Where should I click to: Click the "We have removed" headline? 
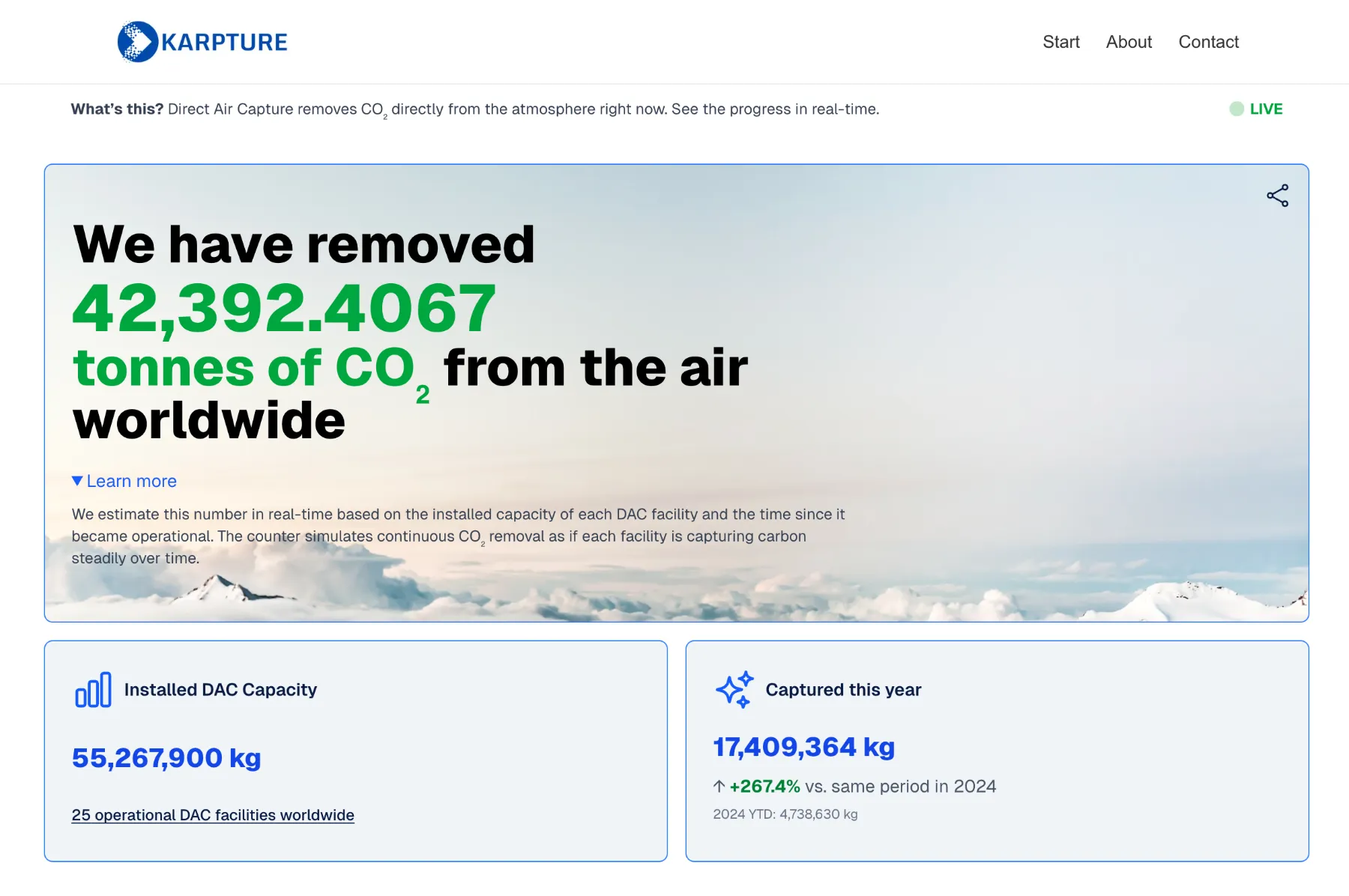point(304,245)
